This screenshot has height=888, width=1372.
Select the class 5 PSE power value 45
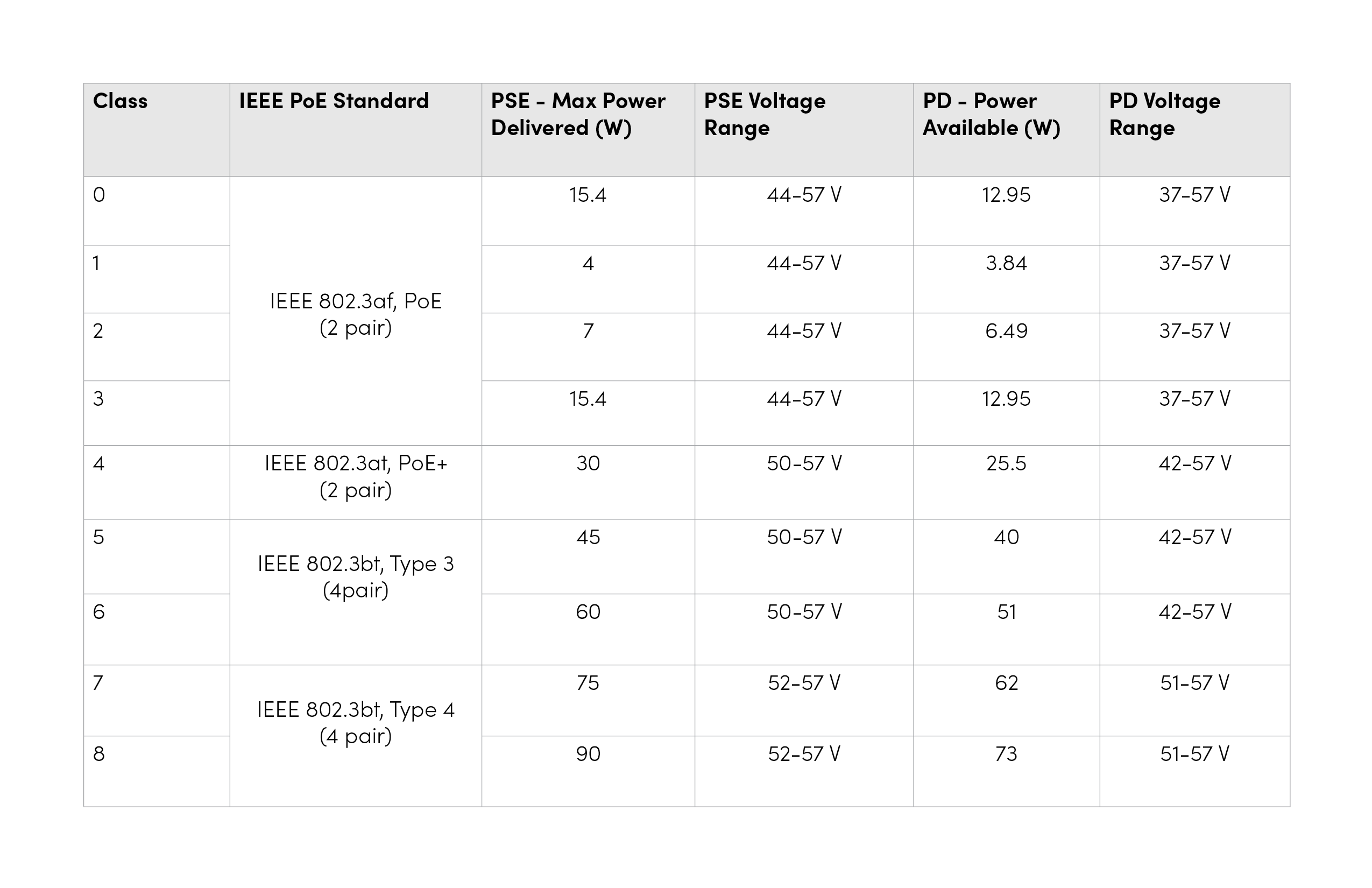pyautogui.click(x=588, y=538)
